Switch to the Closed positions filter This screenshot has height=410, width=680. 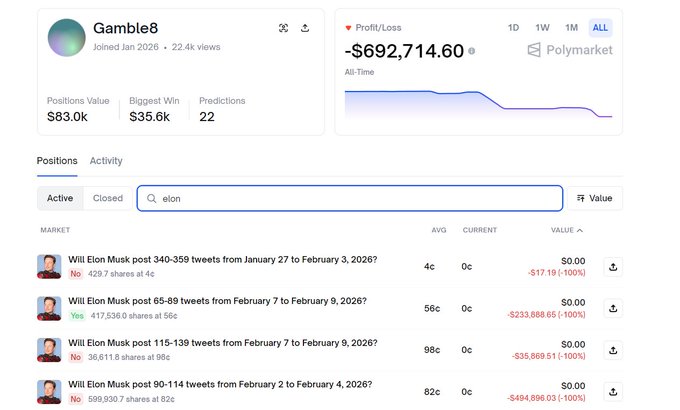pos(107,198)
